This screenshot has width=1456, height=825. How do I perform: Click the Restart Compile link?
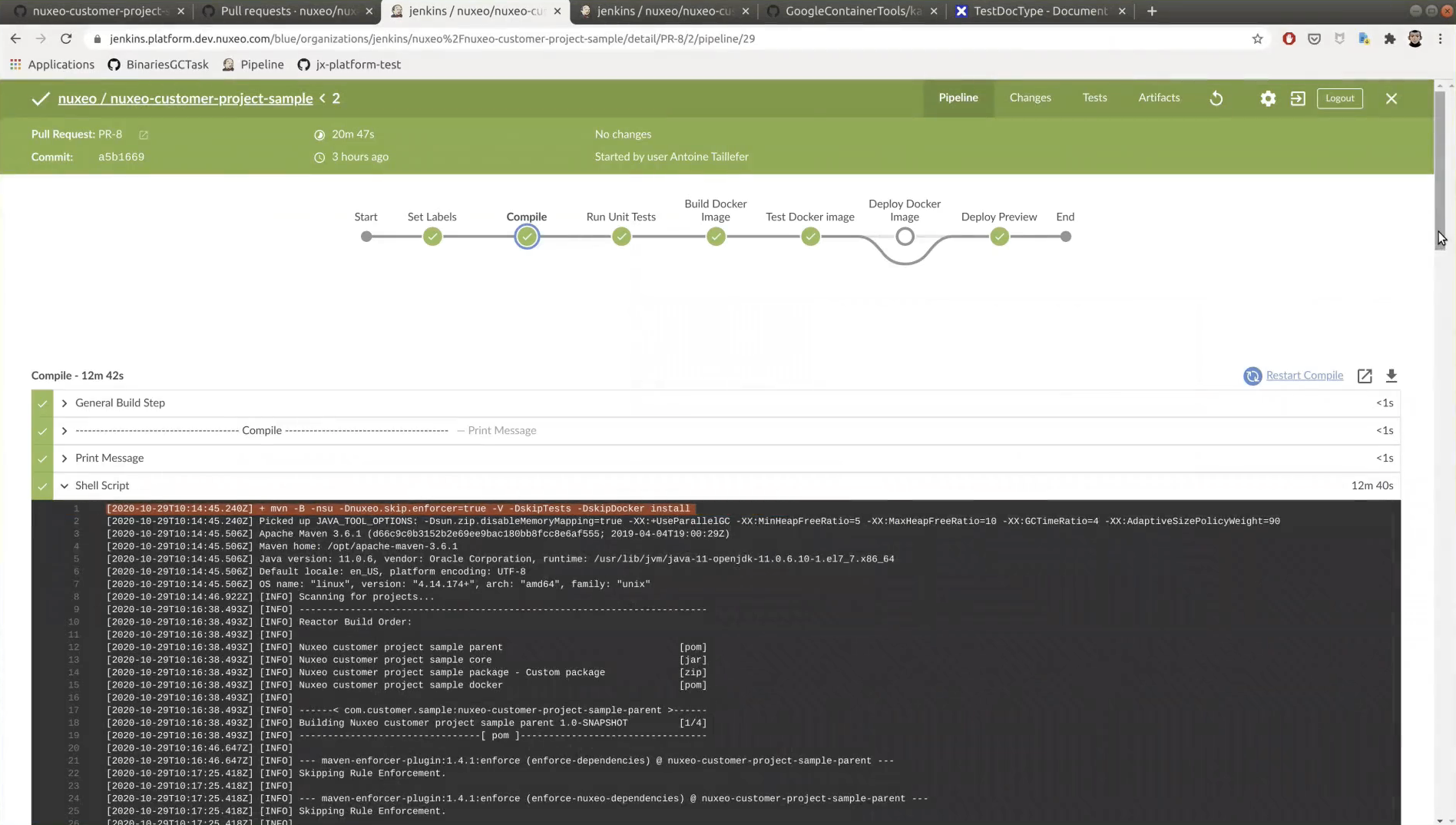[1305, 376]
